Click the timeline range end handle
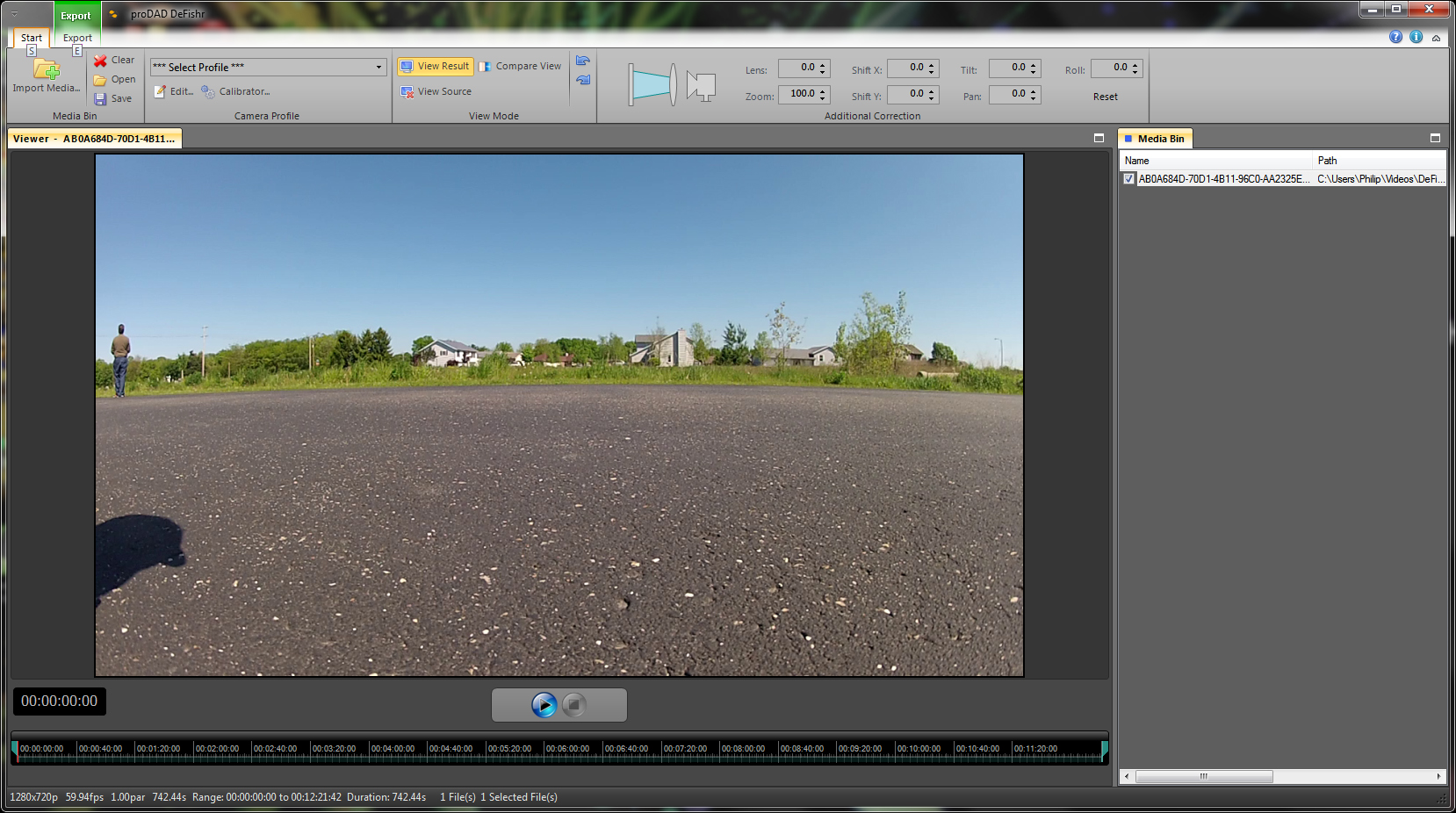1456x813 pixels. coord(1105,751)
